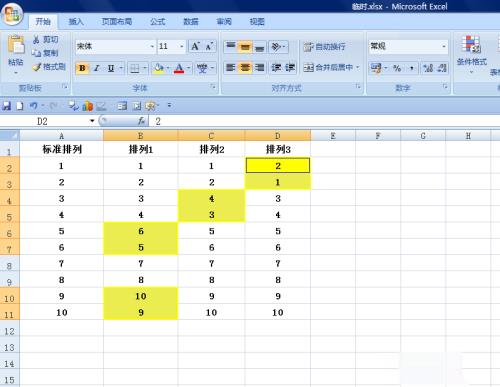The image size is (500, 387).
Task: Toggle Underline formatting
Action: point(111,68)
